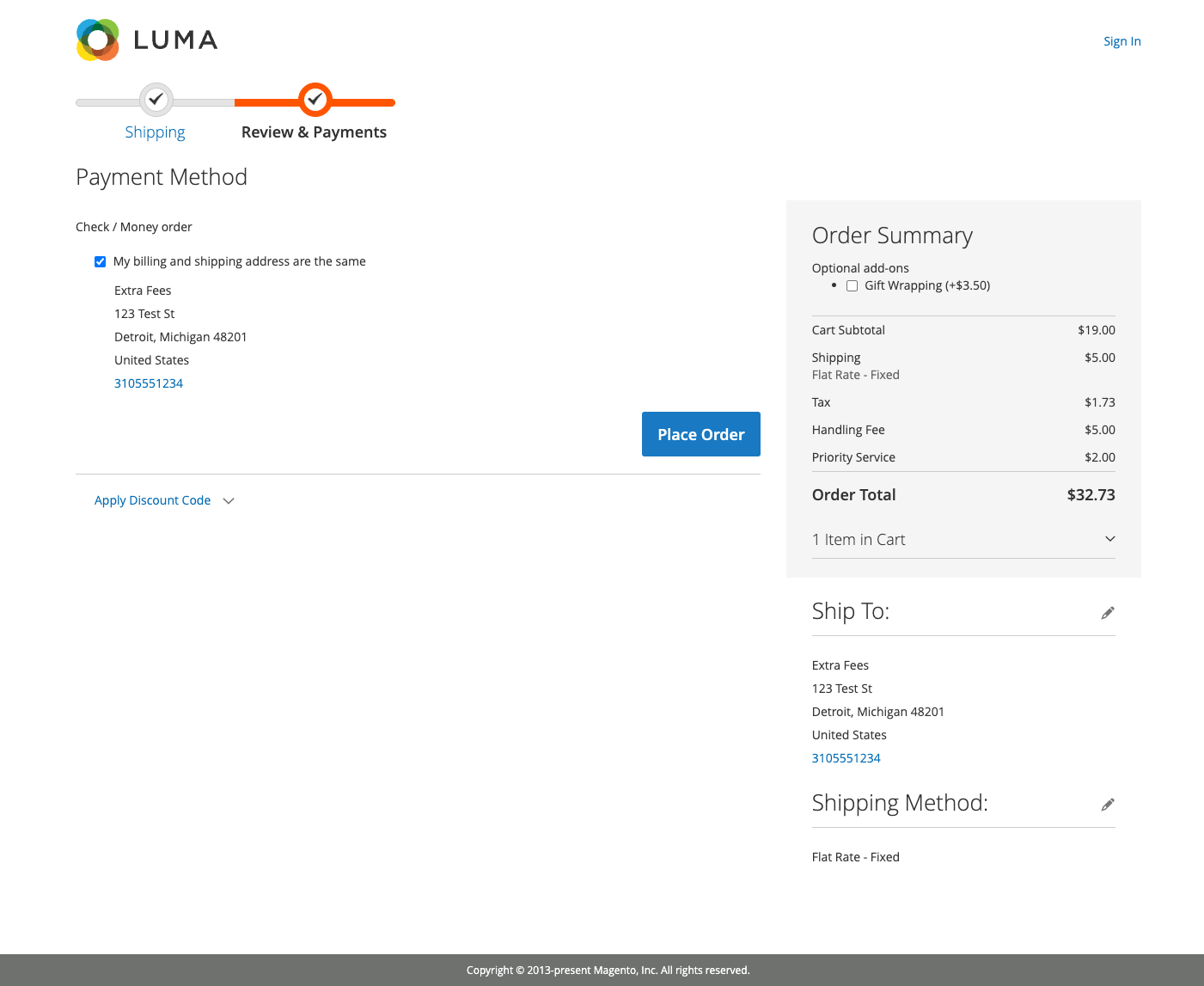
Task: Click the Order Total amount $32.73
Action: click(x=1091, y=495)
